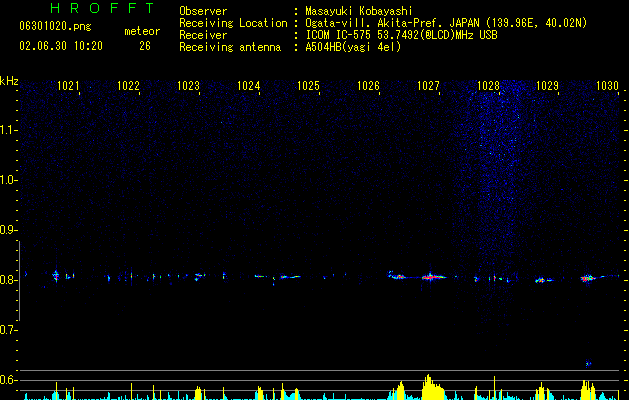Viewport: 629px width, 400px height.
Task: Click the meteor count 26
Action: coord(145,46)
